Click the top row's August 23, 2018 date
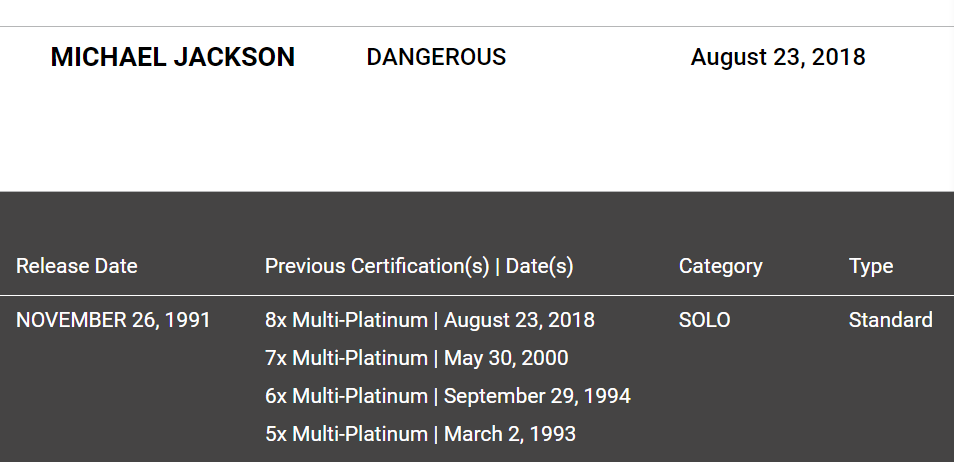The width and height of the screenshot is (954, 462). (x=777, y=57)
